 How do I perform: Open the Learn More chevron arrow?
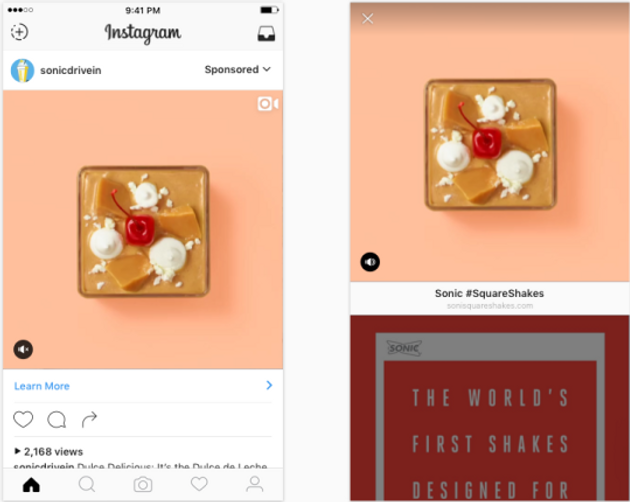(269, 385)
